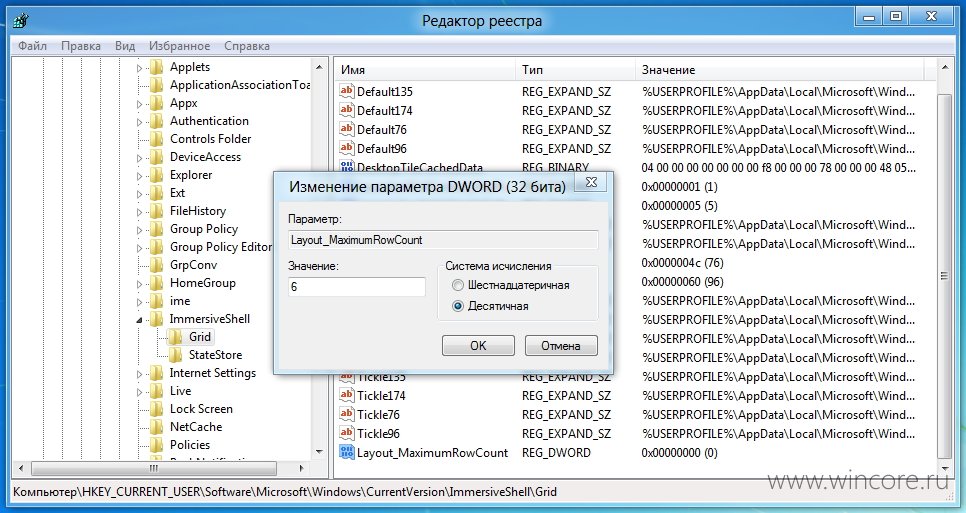Click the value 0x00000060 (96)

(682, 281)
